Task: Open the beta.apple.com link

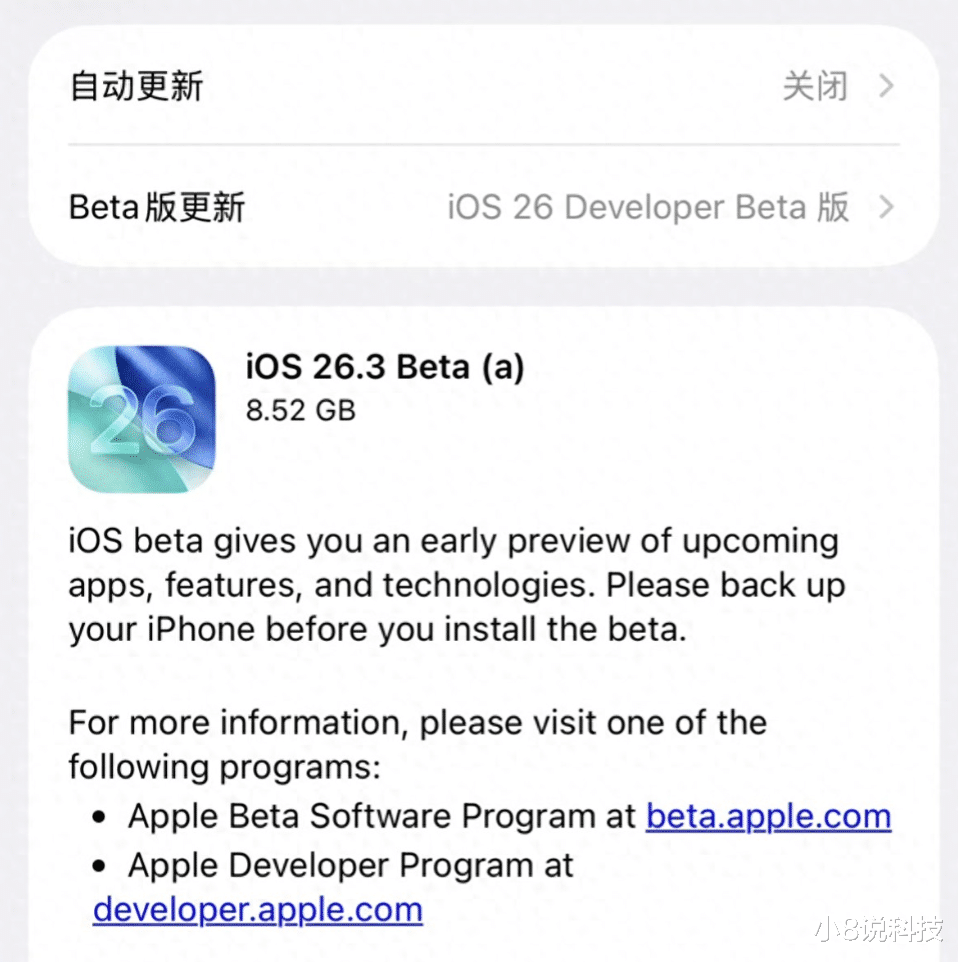Action: pyautogui.click(x=768, y=816)
